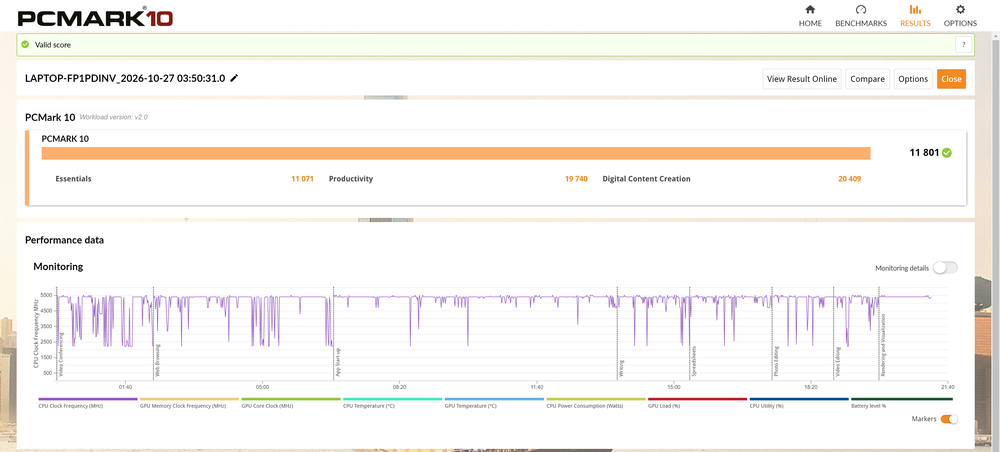
Task: Click the question mark help button
Action: [964, 45]
